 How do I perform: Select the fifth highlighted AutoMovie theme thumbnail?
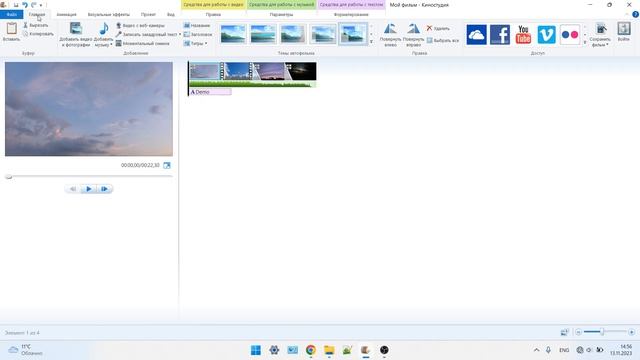pos(353,34)
